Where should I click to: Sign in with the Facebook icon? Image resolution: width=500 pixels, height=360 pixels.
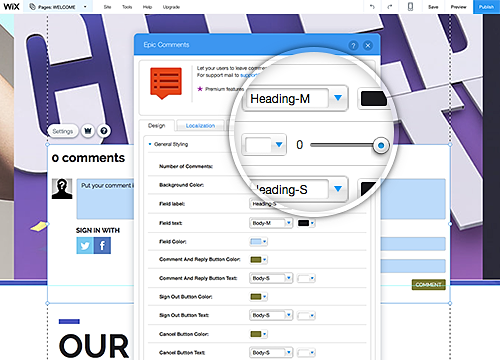coord(102,246)
